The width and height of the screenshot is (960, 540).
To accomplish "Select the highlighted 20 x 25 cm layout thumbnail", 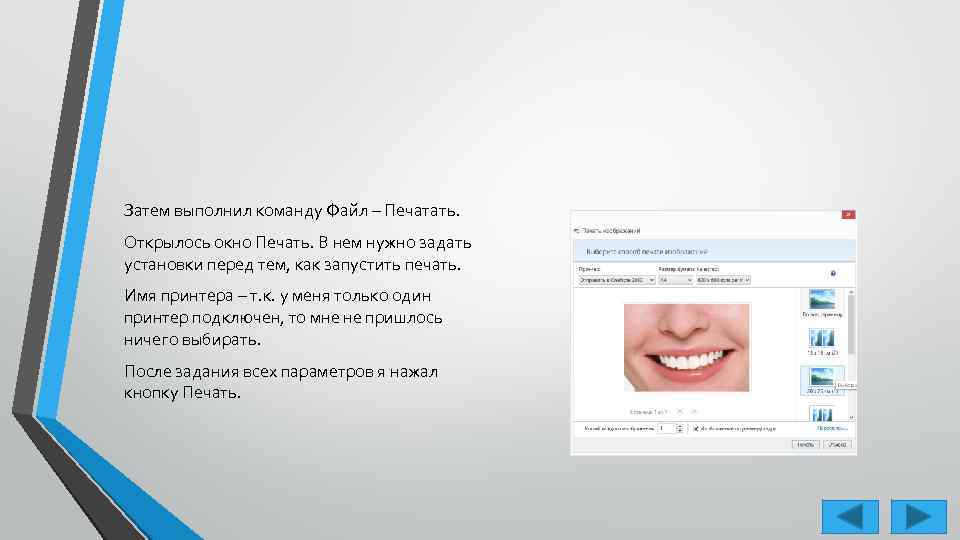I will [x=822, y=380].
